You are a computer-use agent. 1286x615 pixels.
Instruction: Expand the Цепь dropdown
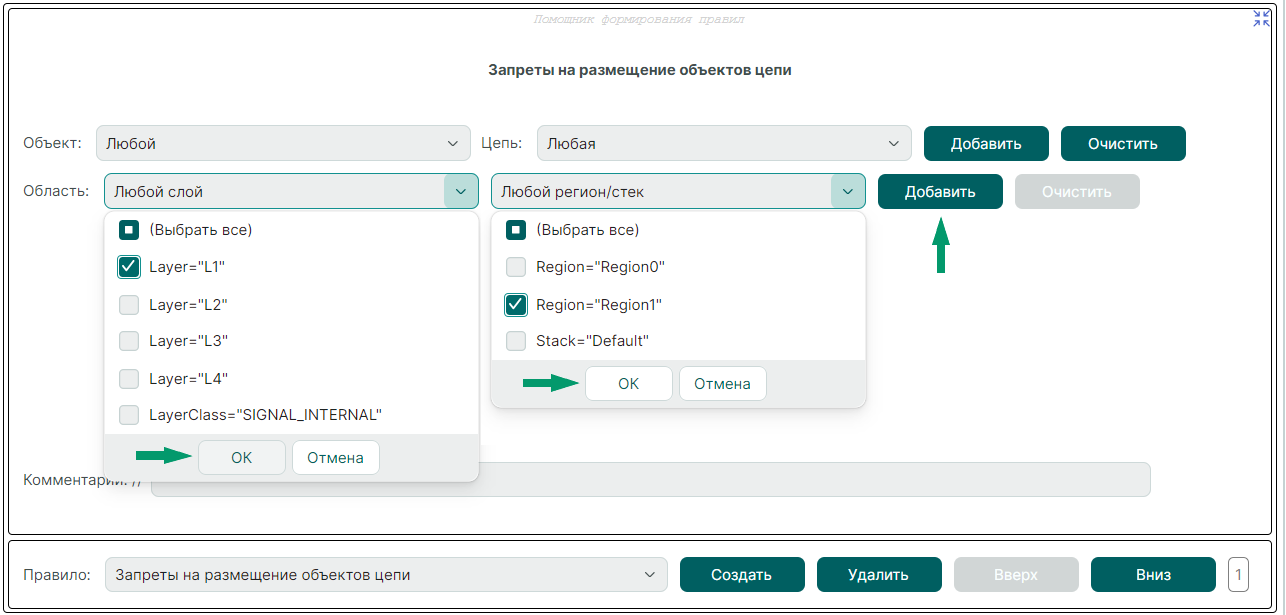[x=723, y=143]
